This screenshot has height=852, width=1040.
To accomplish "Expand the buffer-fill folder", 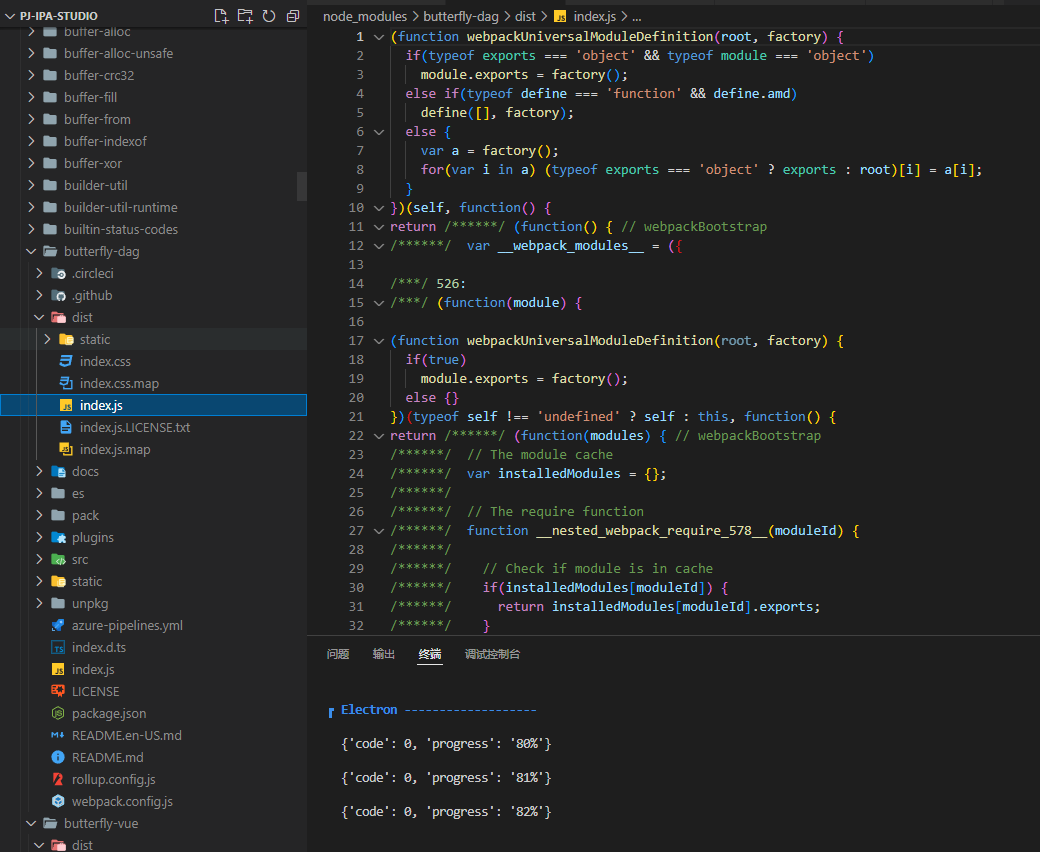I will (31, 97).
